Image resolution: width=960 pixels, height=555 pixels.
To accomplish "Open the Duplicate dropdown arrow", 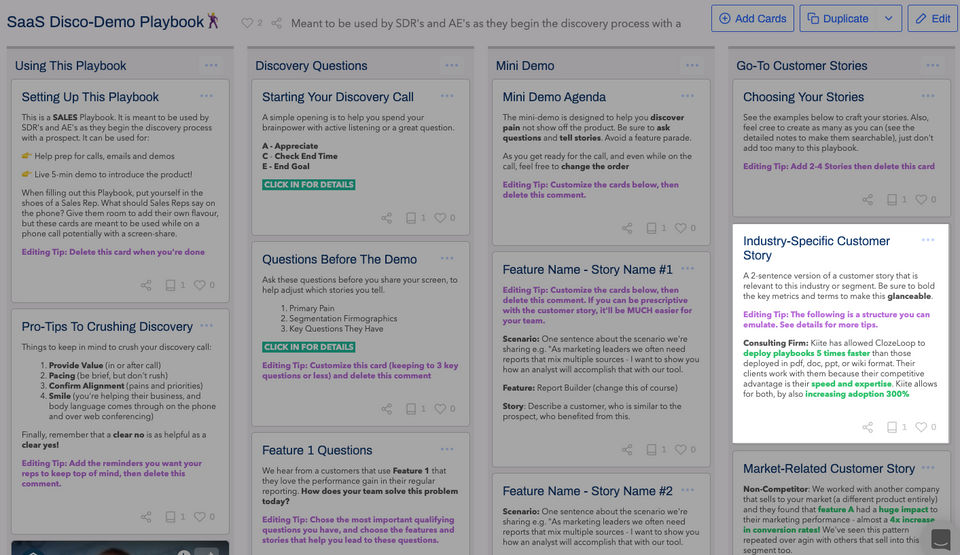I will [x=888, y=18].
